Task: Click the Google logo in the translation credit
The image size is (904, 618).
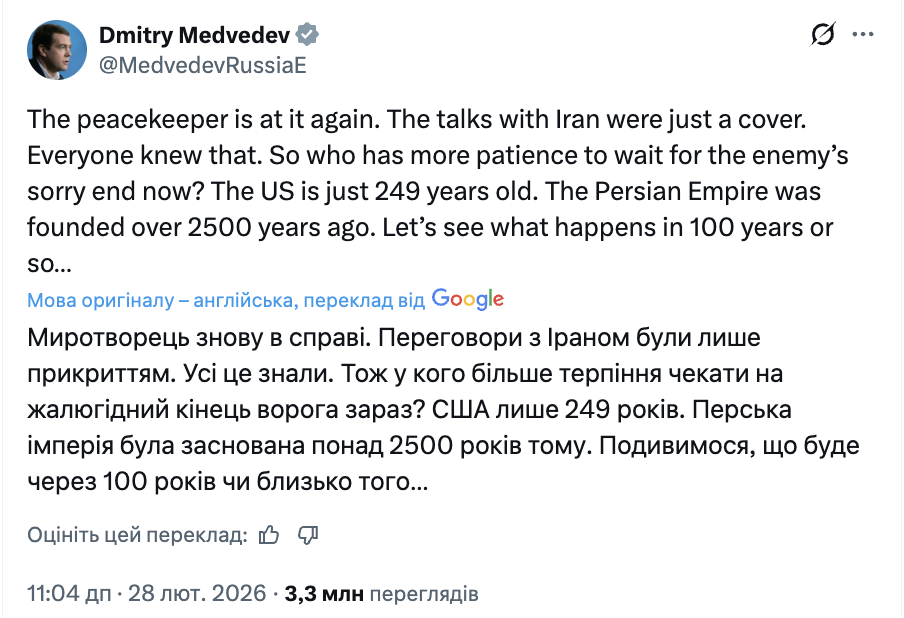Action: (469, 298)
